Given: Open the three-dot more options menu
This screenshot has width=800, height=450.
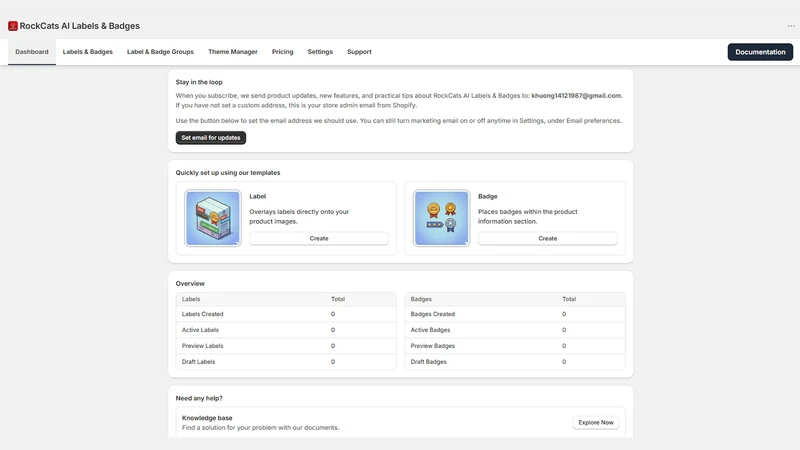Looking at the screenshot, I should coord(791,26).
